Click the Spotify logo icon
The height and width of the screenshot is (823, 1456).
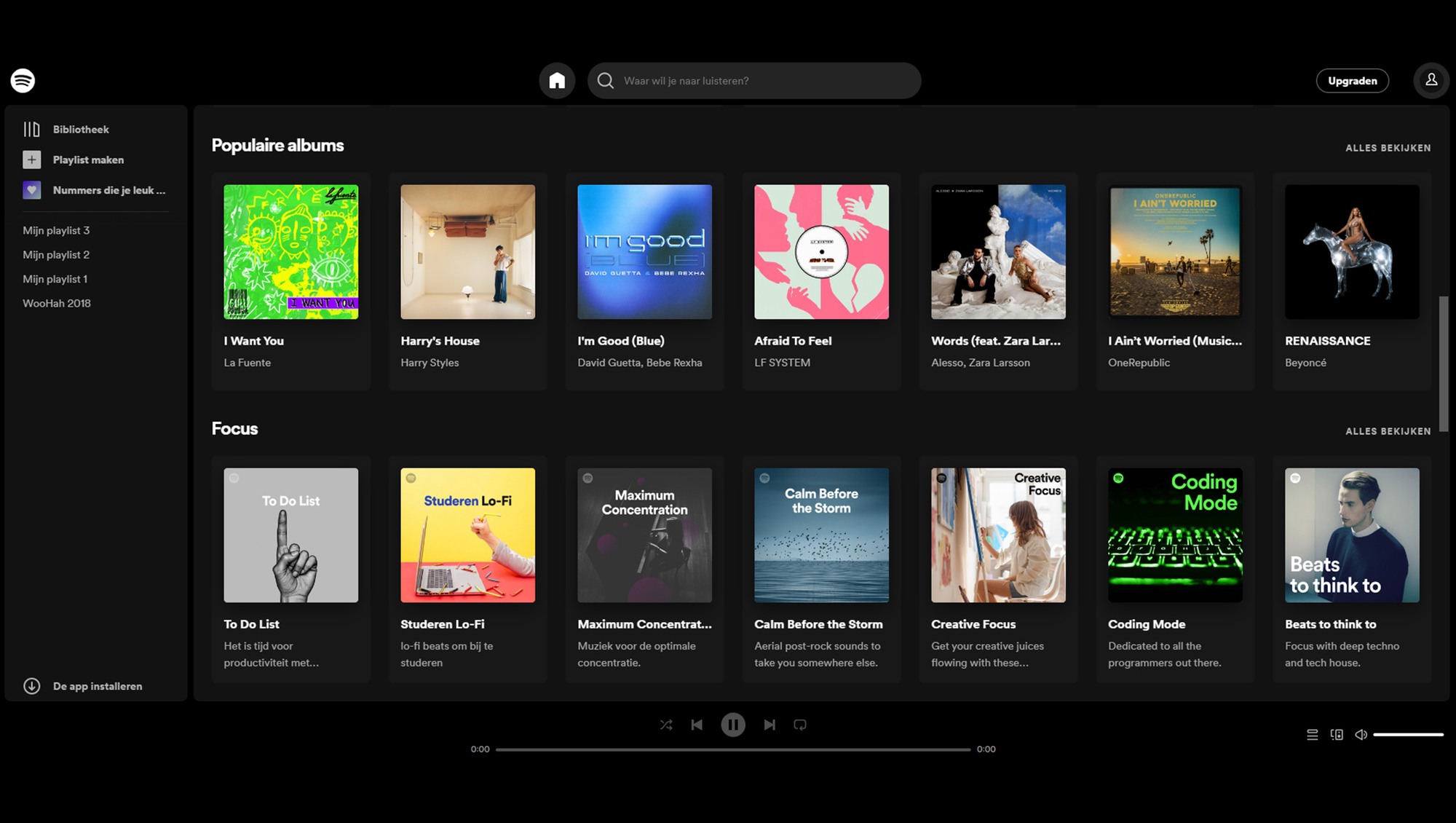23,80
